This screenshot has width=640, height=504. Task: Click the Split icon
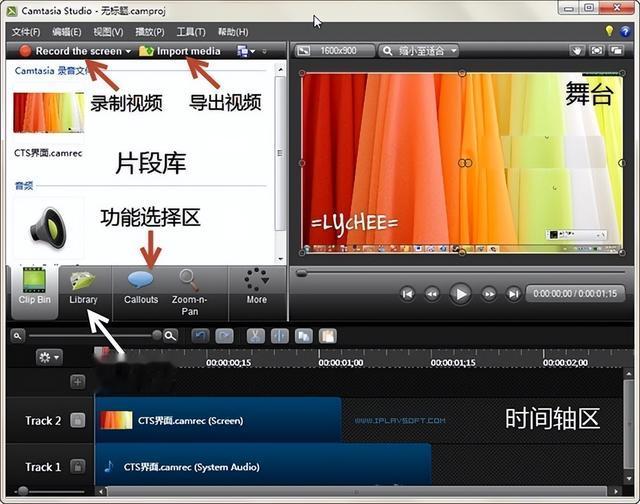point(280,336)
